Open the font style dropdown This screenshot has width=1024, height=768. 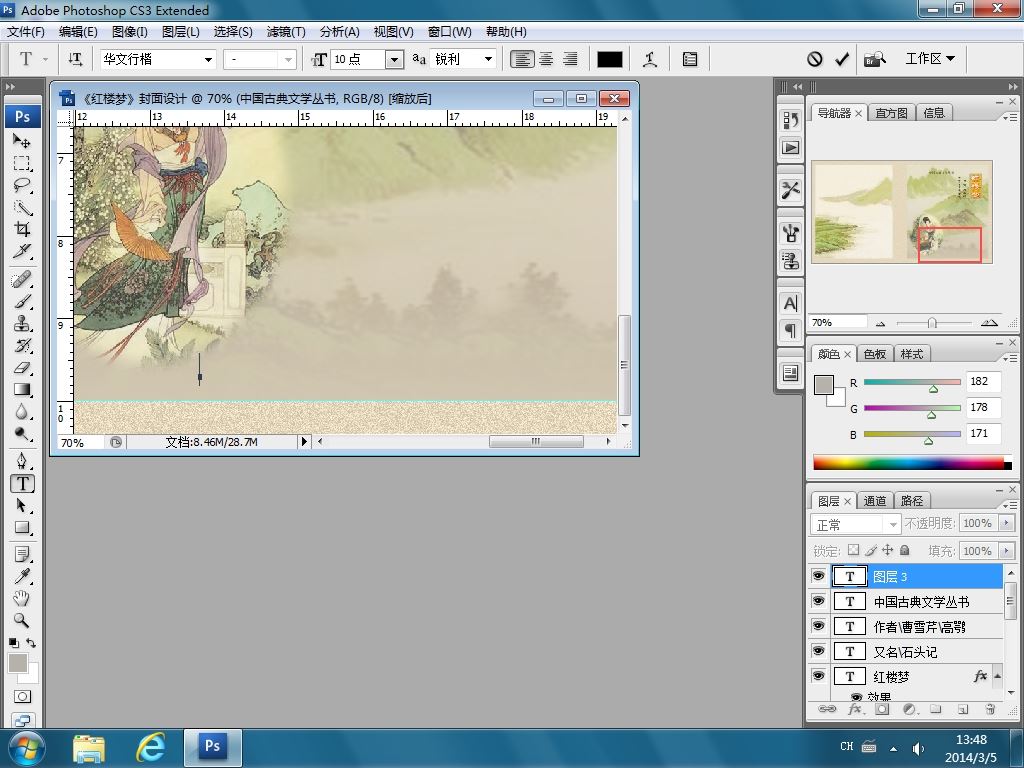point(287,59)
